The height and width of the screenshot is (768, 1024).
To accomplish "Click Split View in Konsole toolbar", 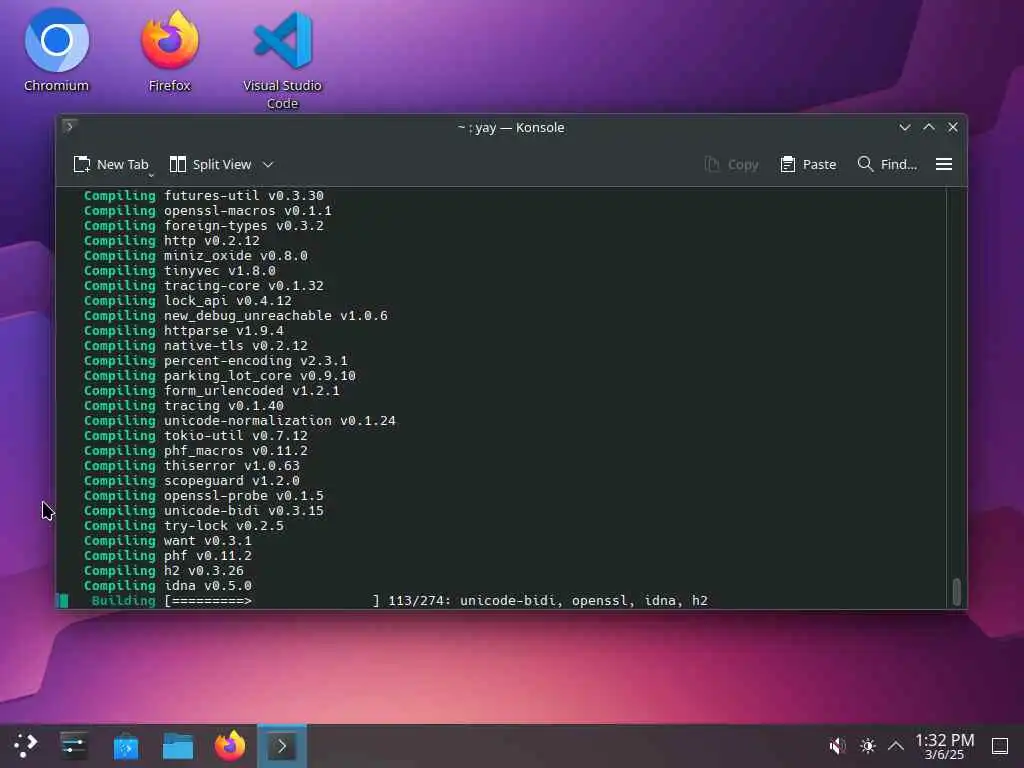I will pos(211,165).
